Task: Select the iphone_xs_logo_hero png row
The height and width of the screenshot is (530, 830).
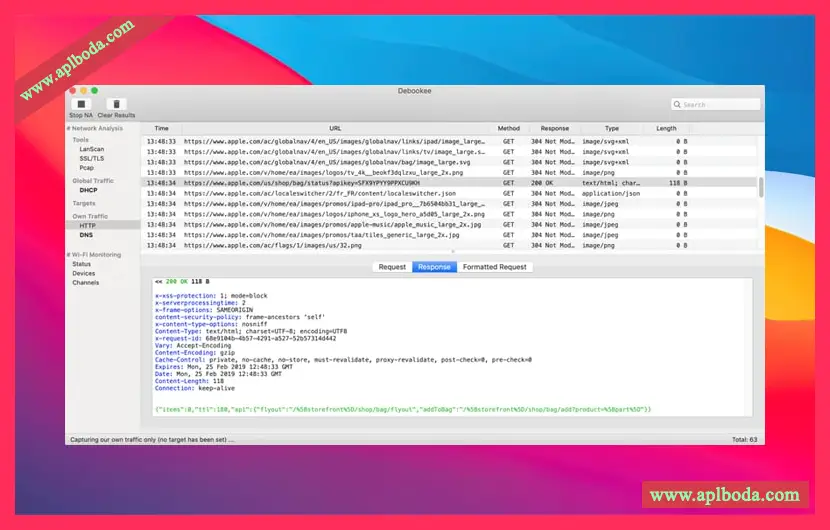Action: 449,214
